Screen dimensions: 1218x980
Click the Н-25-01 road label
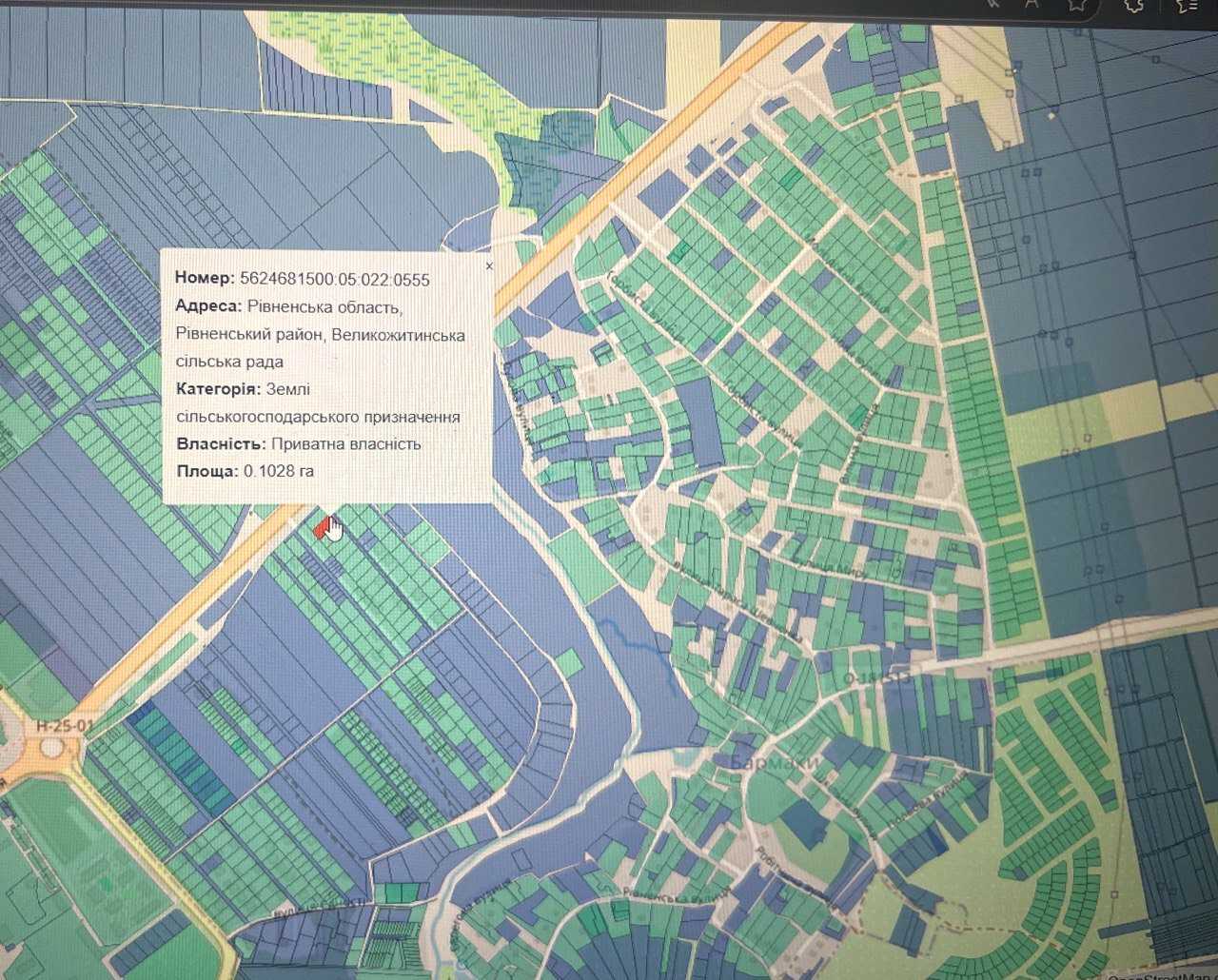pos(65,726)
